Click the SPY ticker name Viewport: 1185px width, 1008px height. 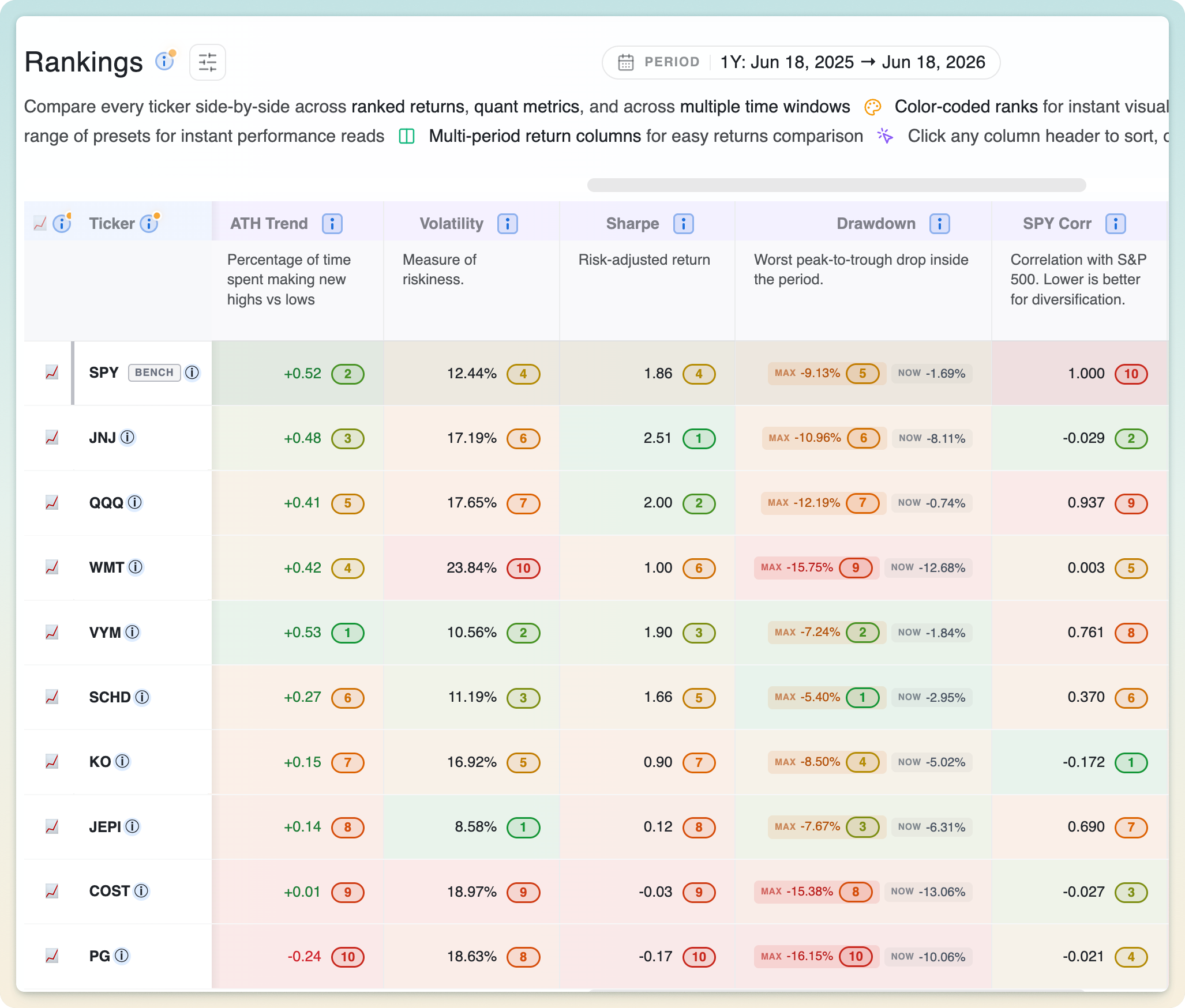click(104, 373)
